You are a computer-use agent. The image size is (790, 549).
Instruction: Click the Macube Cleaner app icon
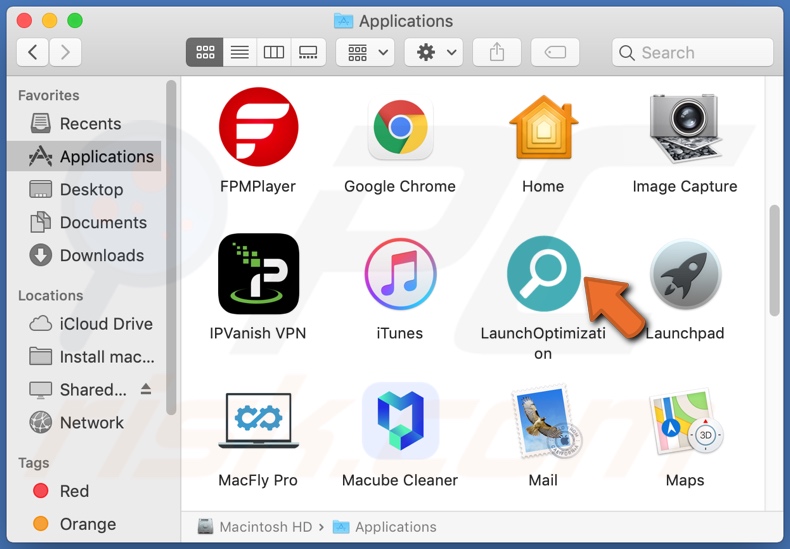pyautogui.click(x=401, y=421)
